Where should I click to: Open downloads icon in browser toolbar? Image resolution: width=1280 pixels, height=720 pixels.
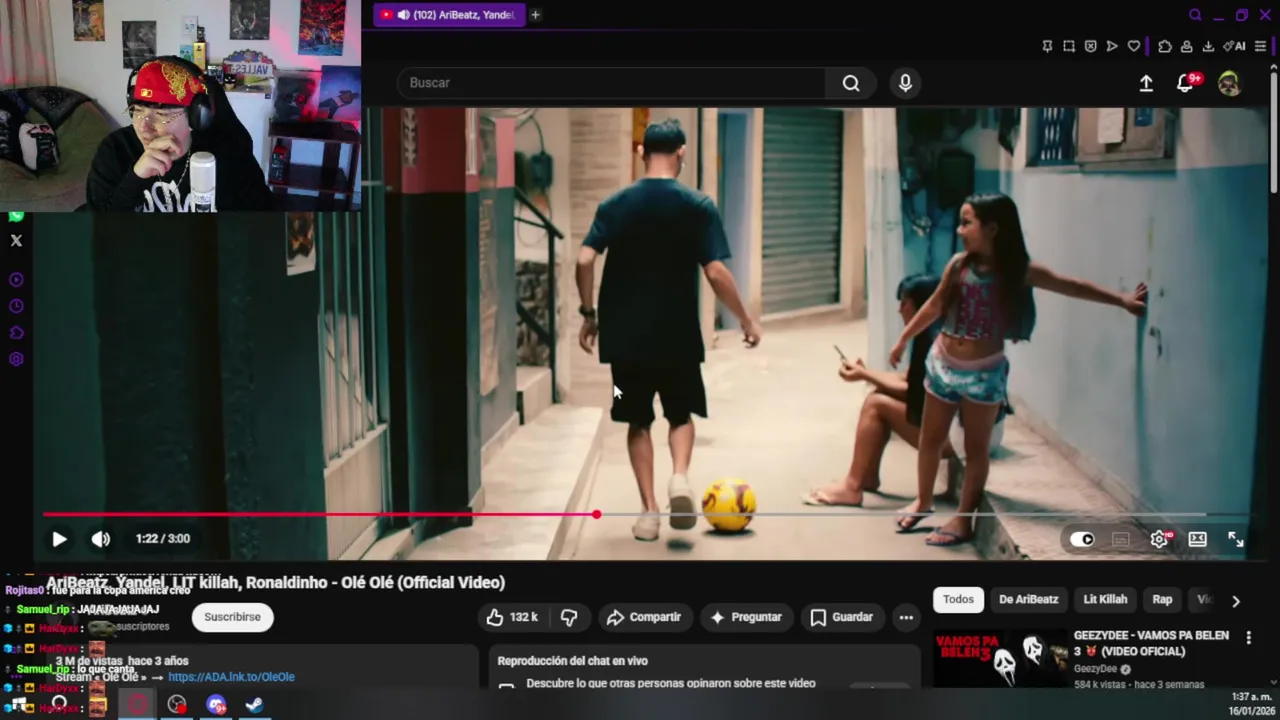[1208, 46]
